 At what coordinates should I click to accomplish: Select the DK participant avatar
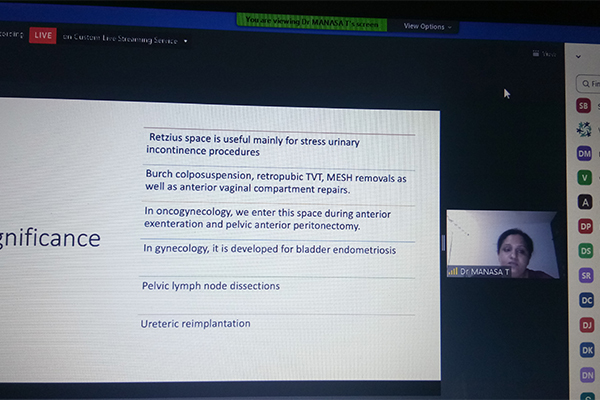[587, 349]
